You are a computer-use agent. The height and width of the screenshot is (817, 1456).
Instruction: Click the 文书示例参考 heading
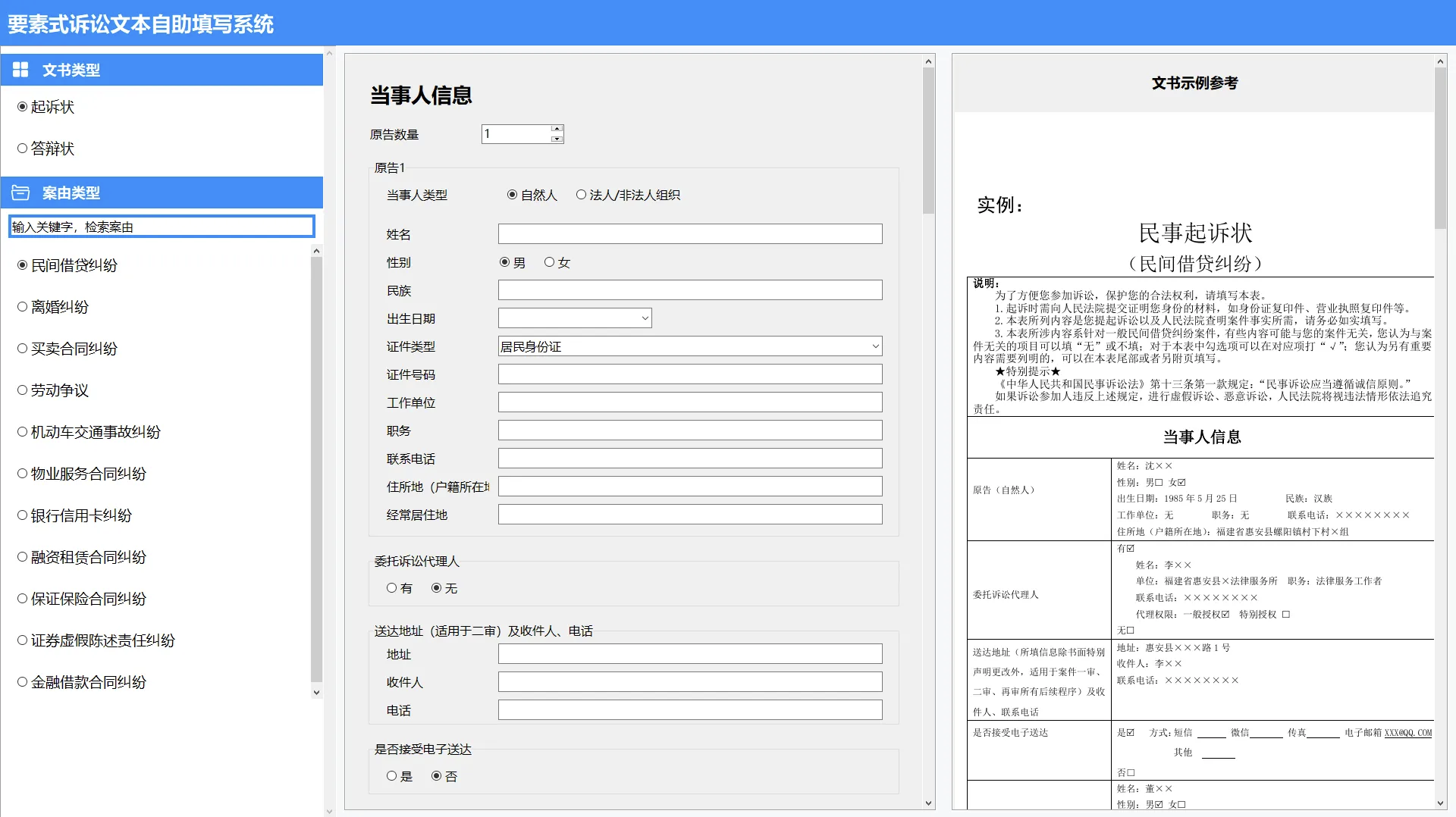coord(1194,83)
